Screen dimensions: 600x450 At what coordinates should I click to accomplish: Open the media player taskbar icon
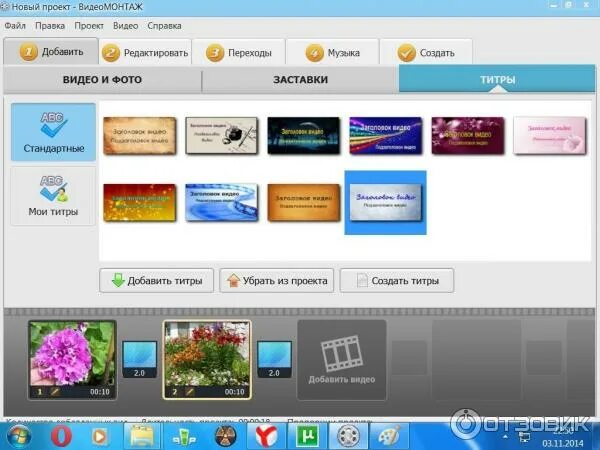point(99,436)
